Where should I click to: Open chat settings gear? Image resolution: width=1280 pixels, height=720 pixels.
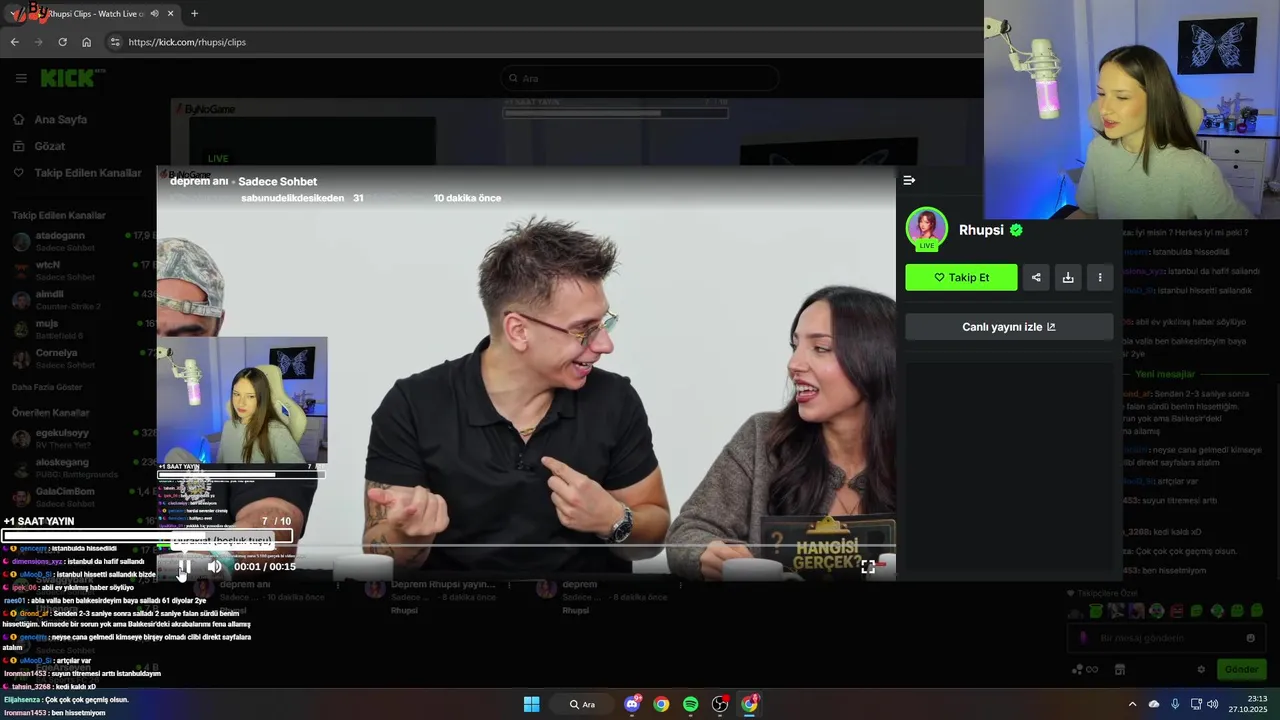pyautogui.click(x=1201, y=669)
